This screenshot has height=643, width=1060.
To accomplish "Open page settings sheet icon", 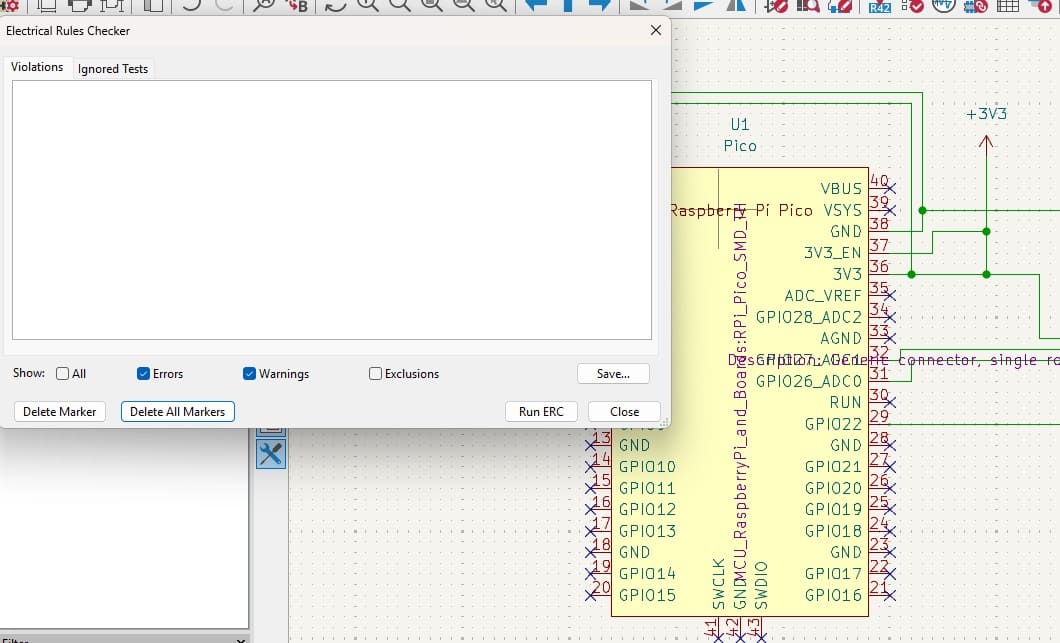I will pos(47,5).
